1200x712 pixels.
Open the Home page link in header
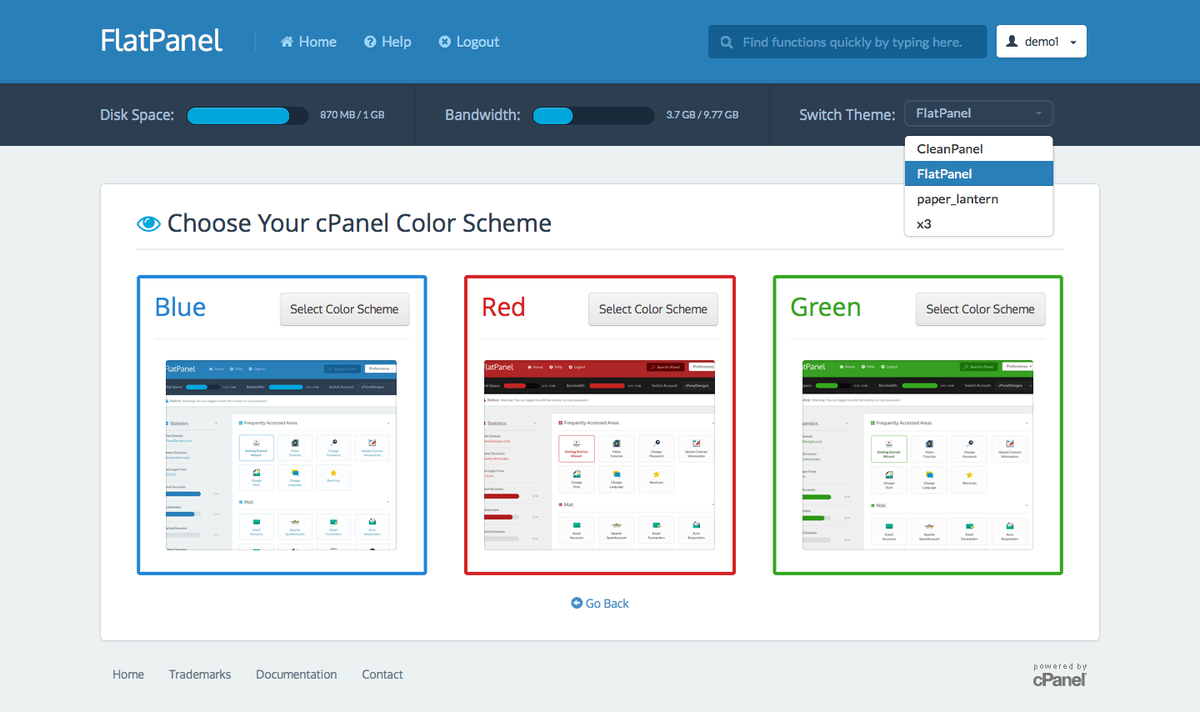point(308,42)
